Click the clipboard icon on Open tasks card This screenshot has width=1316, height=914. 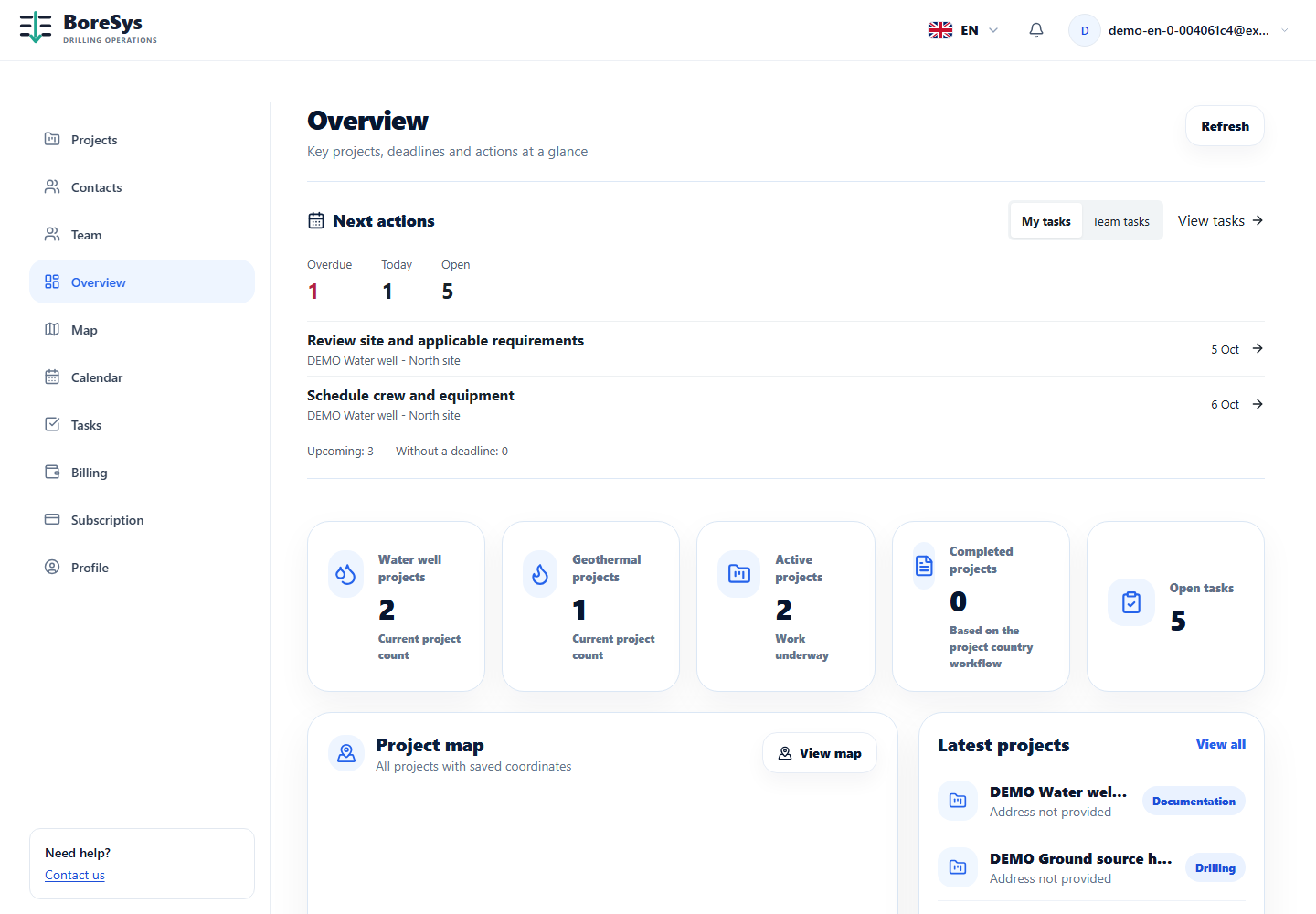[1131, 602]
